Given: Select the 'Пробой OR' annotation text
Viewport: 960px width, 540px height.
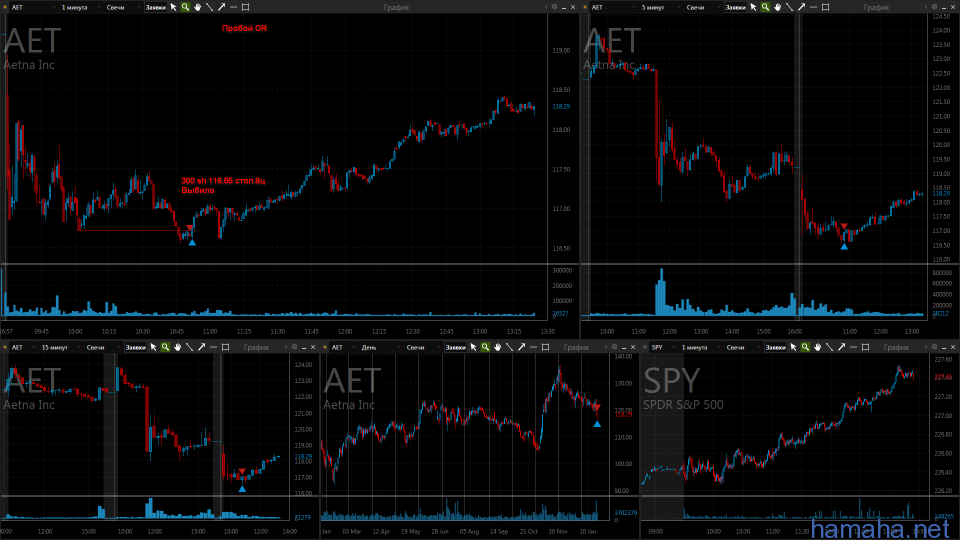Looking at the screenshot, I should click(x=244, y=28).
